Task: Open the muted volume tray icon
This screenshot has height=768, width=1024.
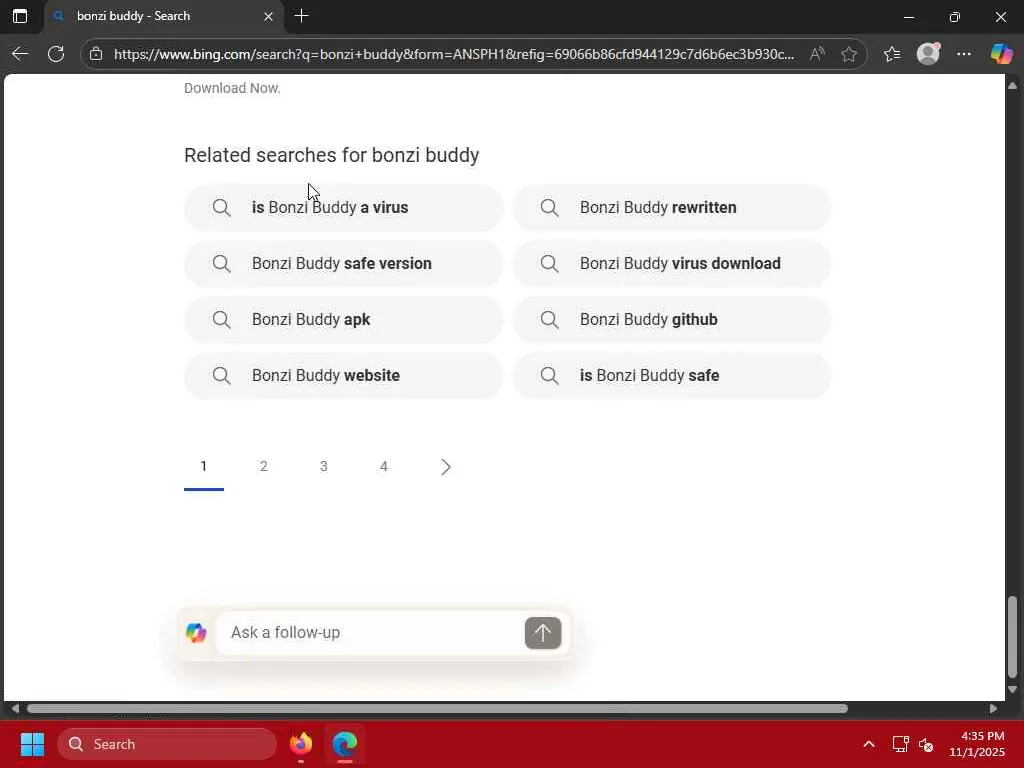Action: 926,744
